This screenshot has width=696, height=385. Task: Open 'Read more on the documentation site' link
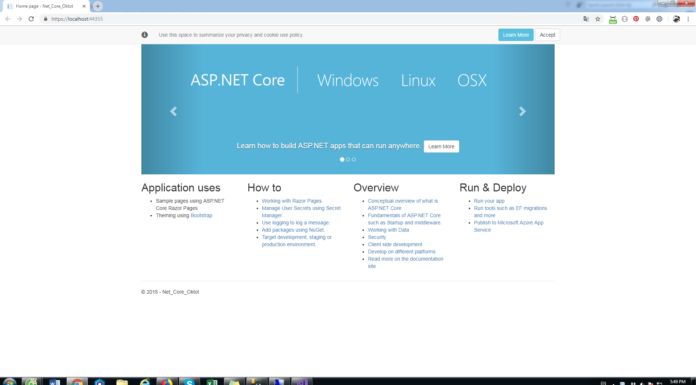405,262
